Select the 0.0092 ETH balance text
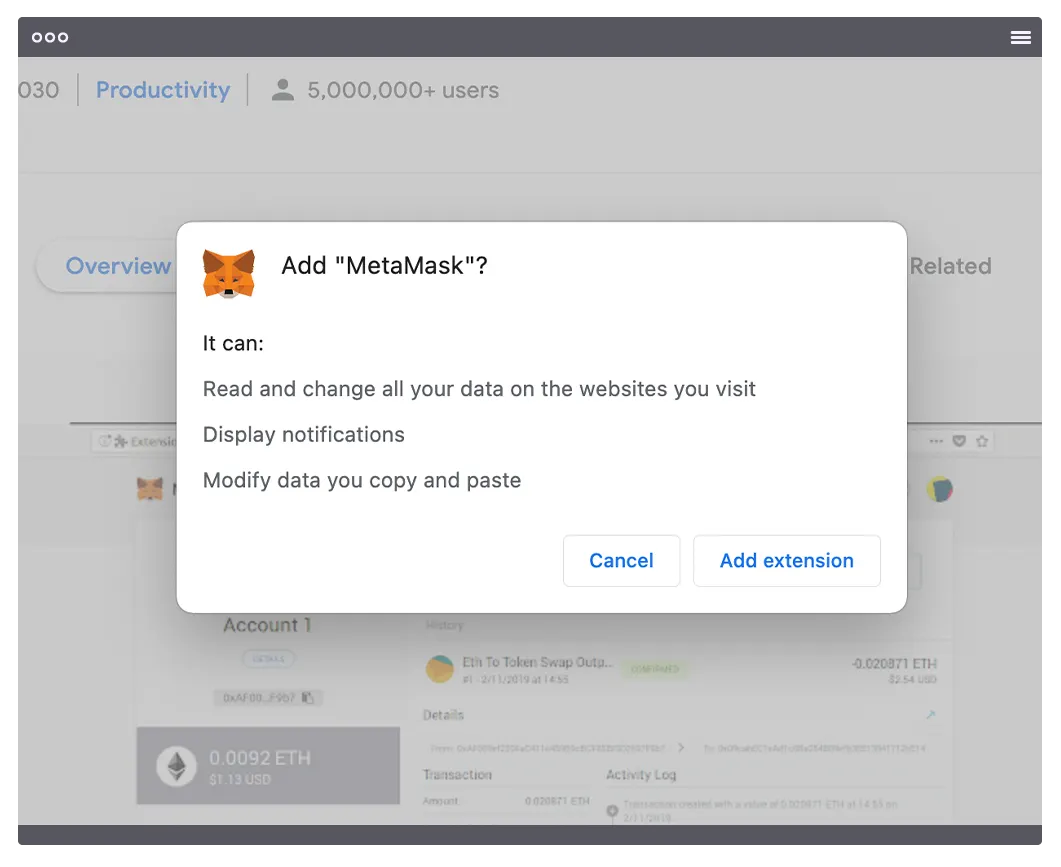The height and width of the screenshot is (867, 1061). click(x=260, y=758)
